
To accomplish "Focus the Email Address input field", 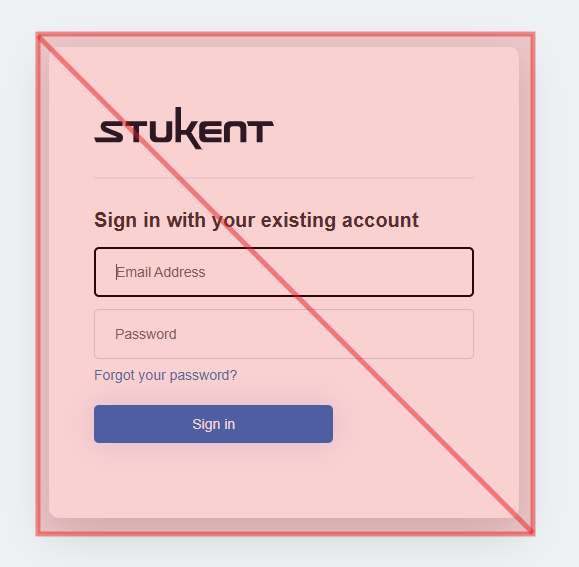I will (x=284, y=272).
